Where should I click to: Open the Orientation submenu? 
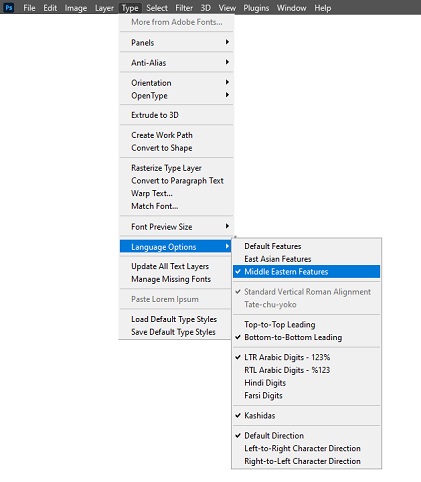[x=176, y=83]
